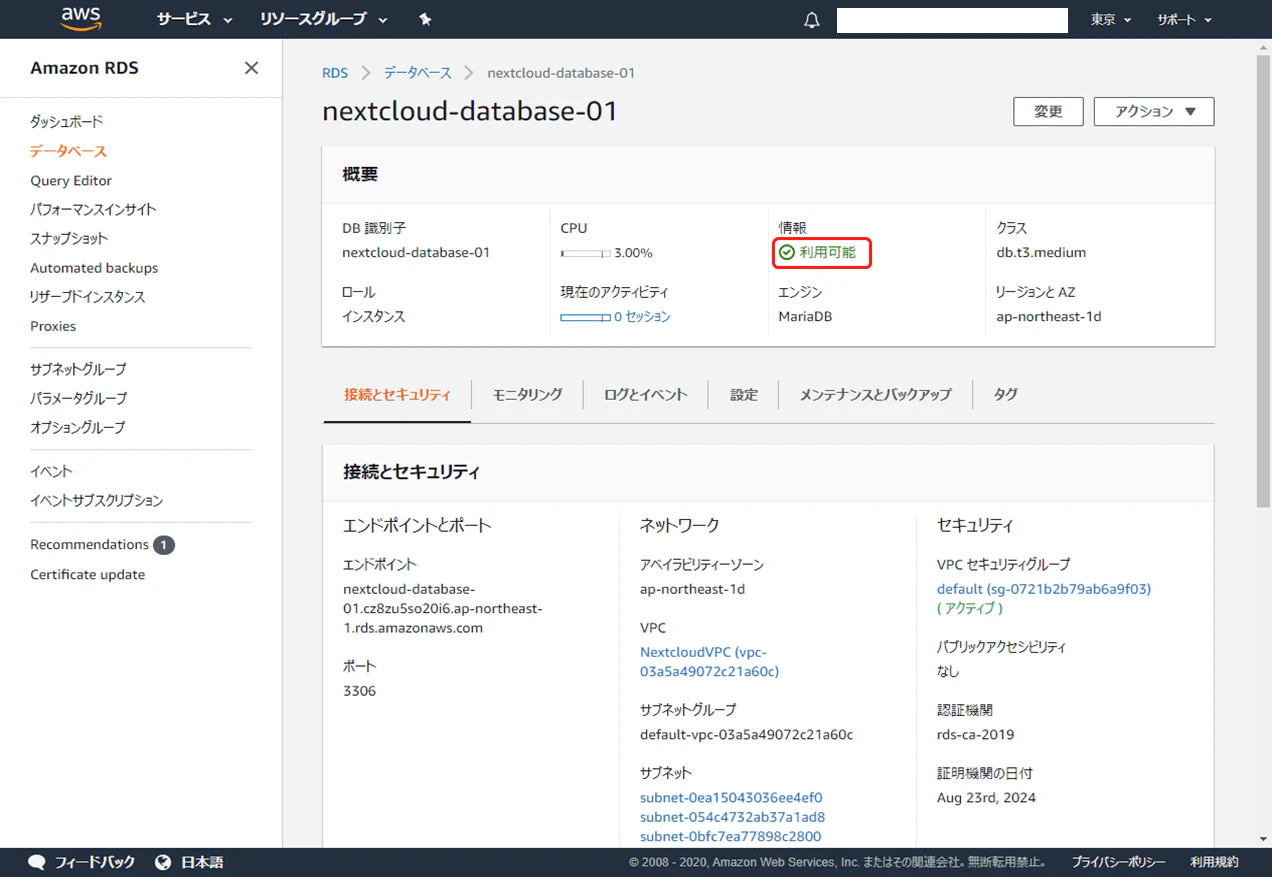Click the MariaDB engine value

click(805, 316)
